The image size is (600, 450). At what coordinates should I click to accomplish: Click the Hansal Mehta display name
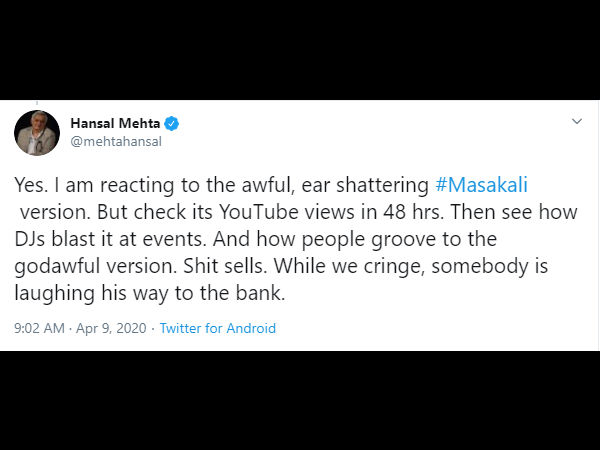(x=115, y=123)
